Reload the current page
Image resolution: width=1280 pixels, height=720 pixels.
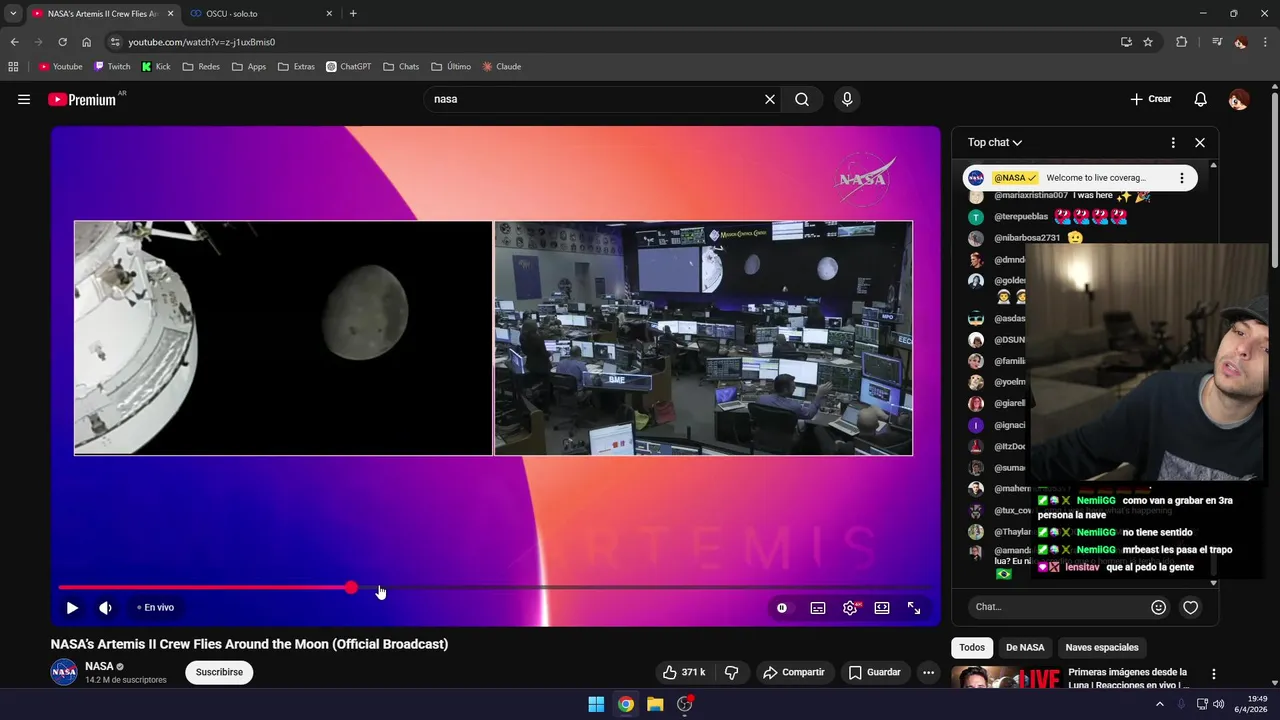[x=62, y=42]
